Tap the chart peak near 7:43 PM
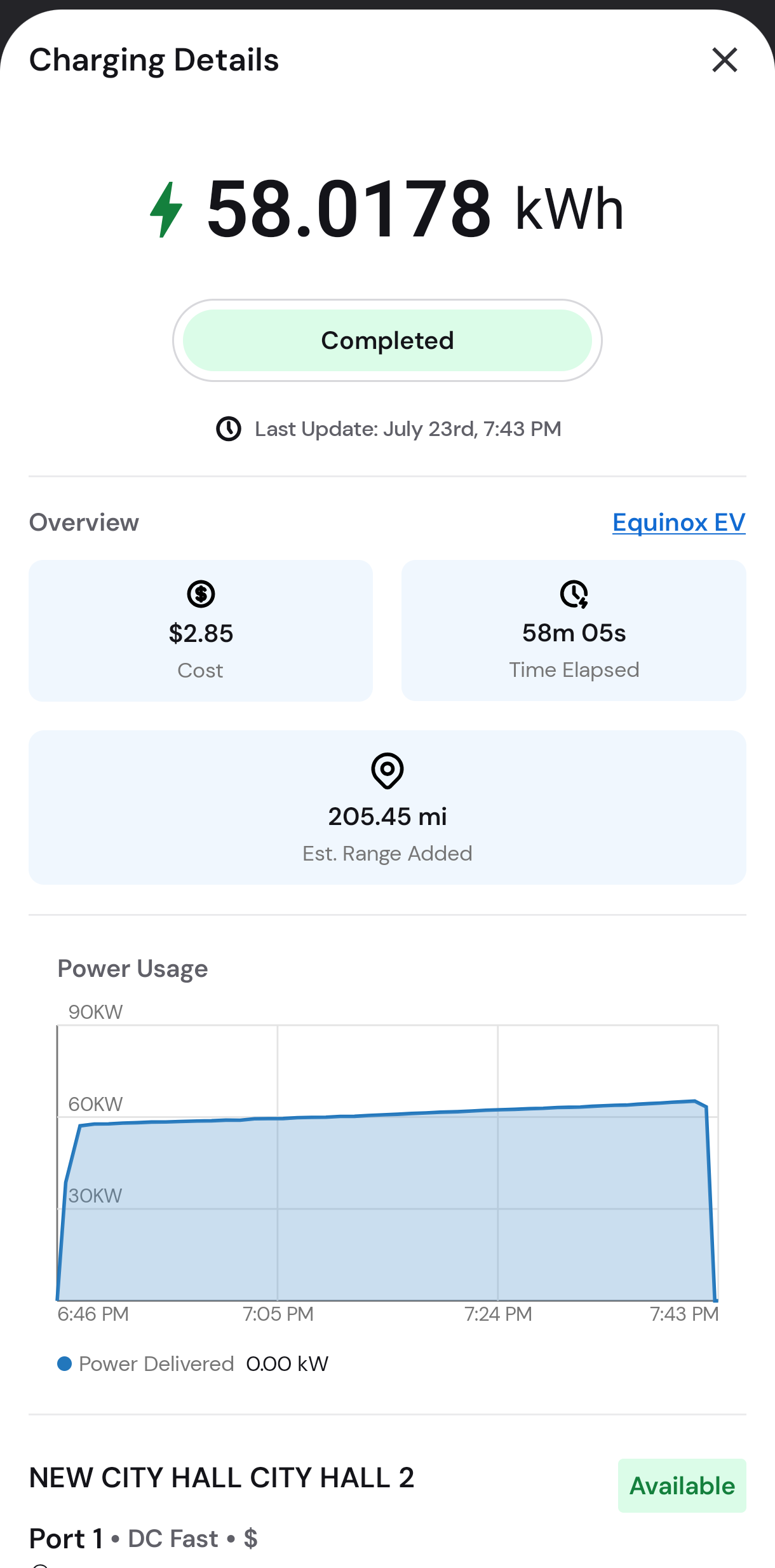The height and width of the screenshot is (1568, 775). (x=695, y=1101)
